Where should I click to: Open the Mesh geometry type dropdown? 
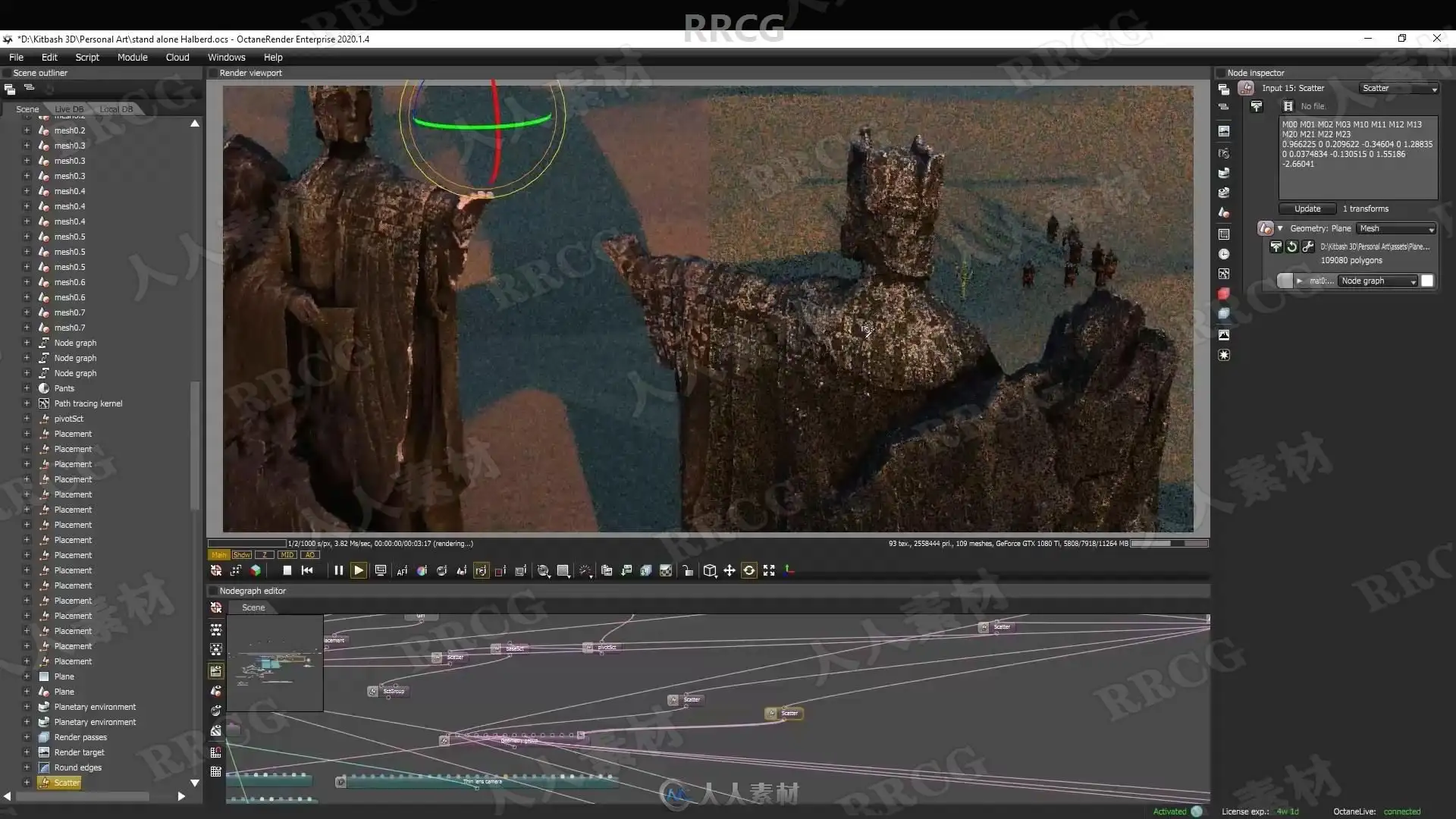pos(1397,228)
